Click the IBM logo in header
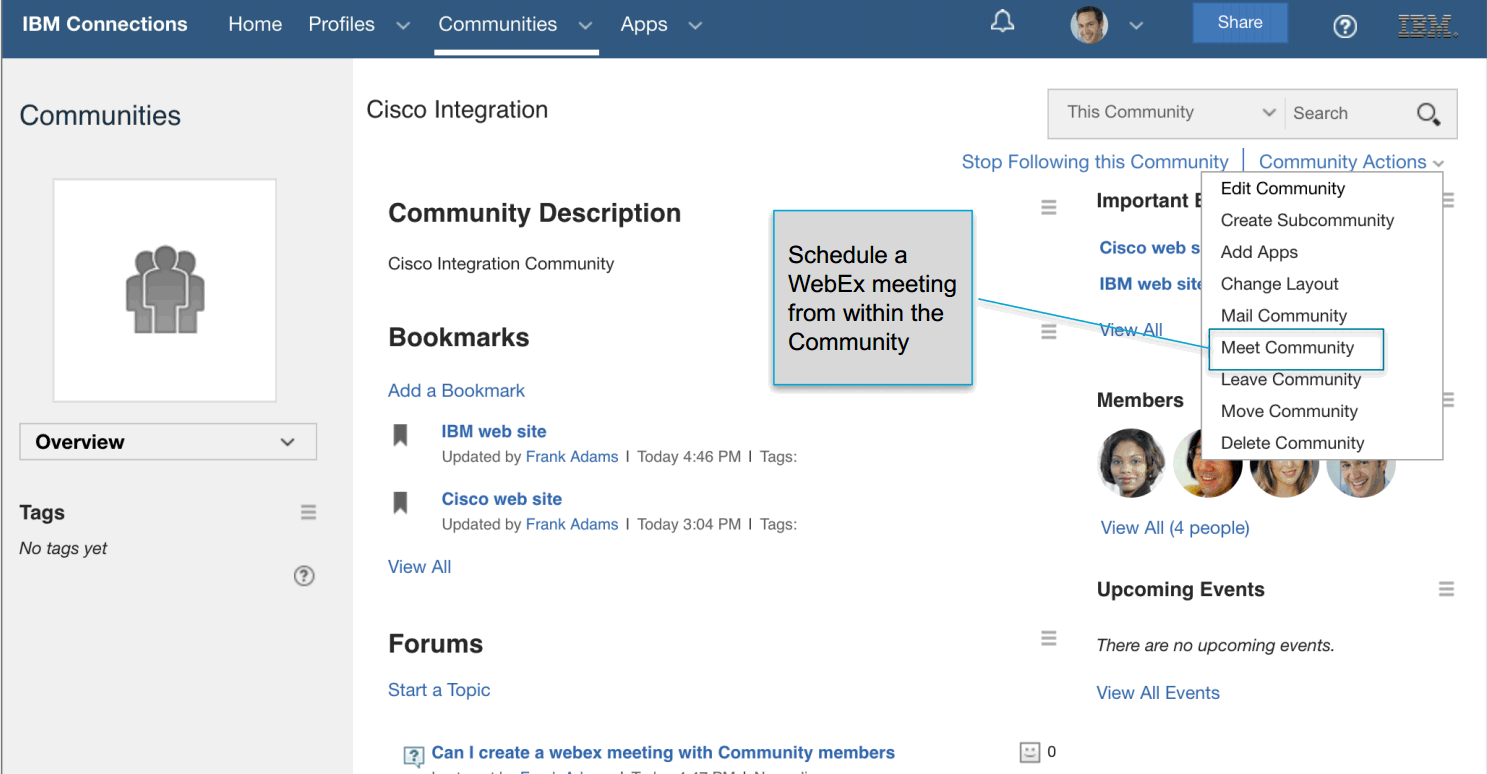The width and height of the screenshot is (1487, 774). 1427,26
